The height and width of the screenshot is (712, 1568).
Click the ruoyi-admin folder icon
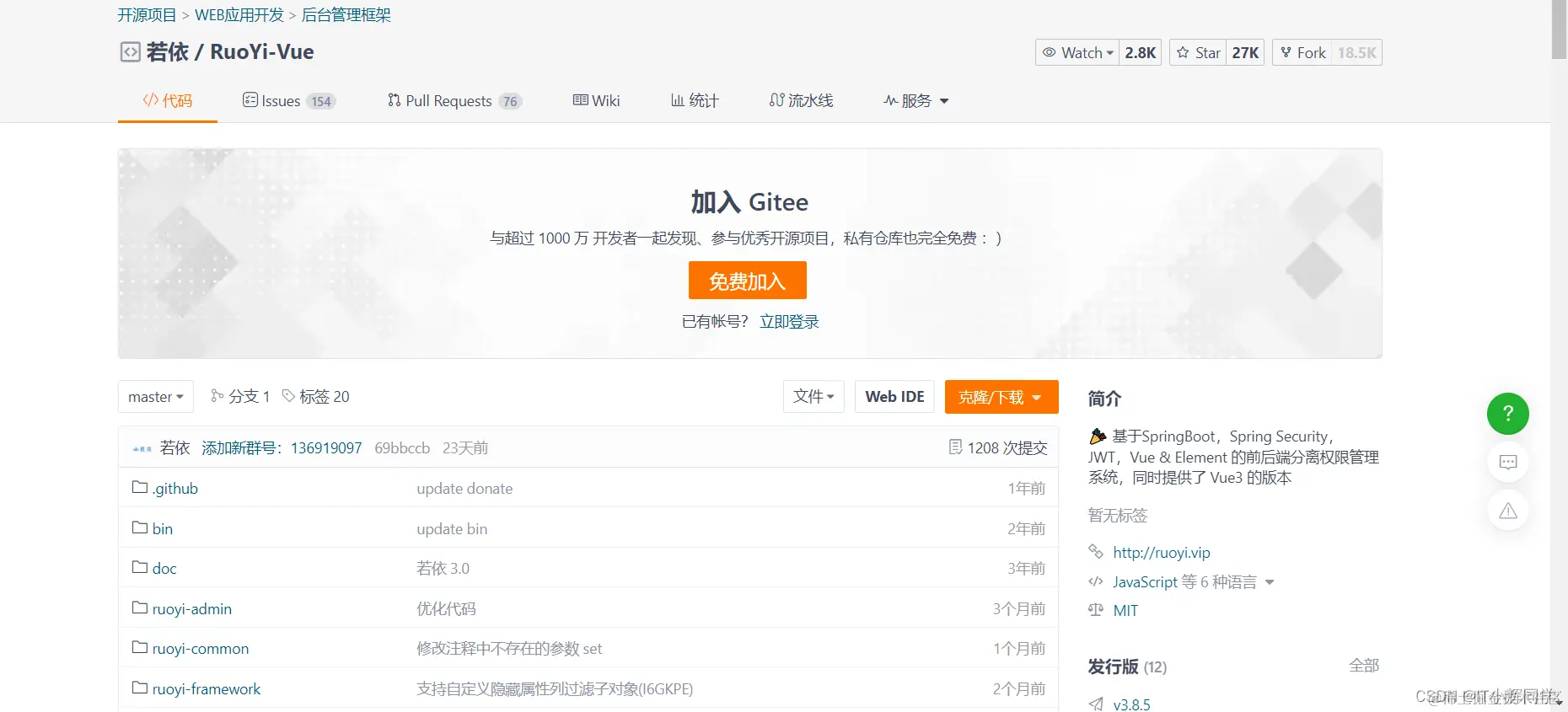[140, 608]
